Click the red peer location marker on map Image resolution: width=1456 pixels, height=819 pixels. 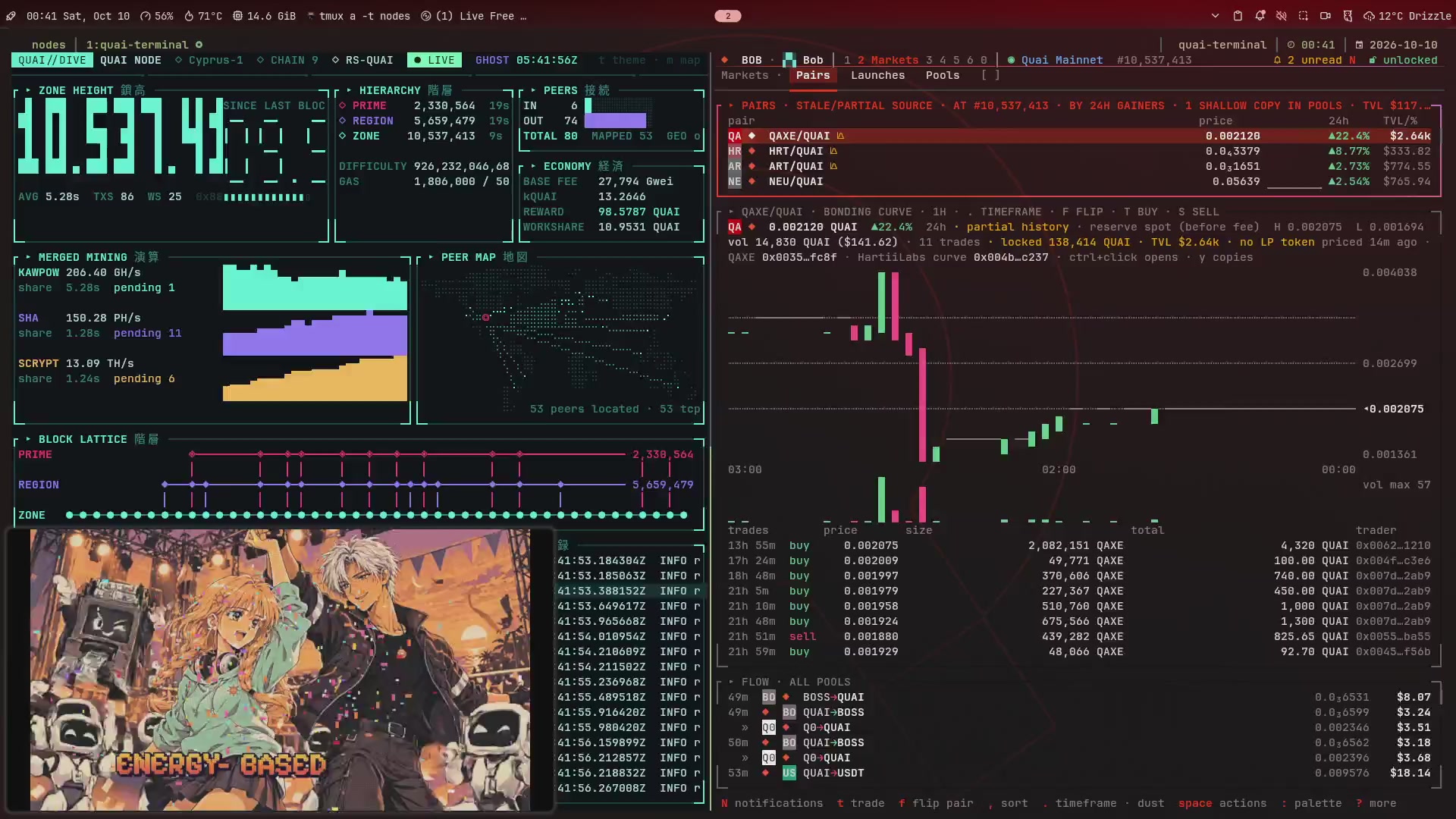click(x=486, y=317)
